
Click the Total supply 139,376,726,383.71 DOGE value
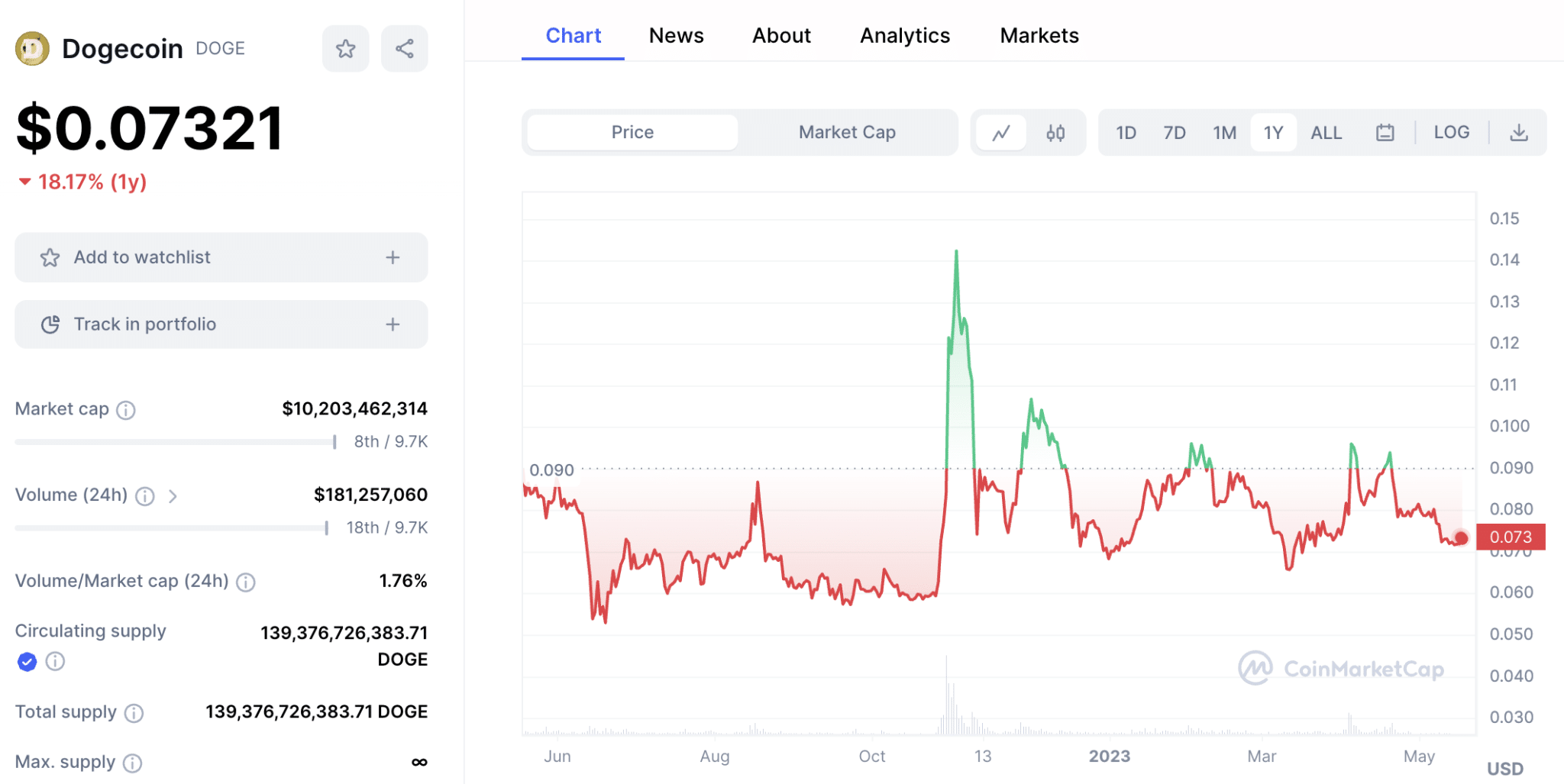coord(316,712)
